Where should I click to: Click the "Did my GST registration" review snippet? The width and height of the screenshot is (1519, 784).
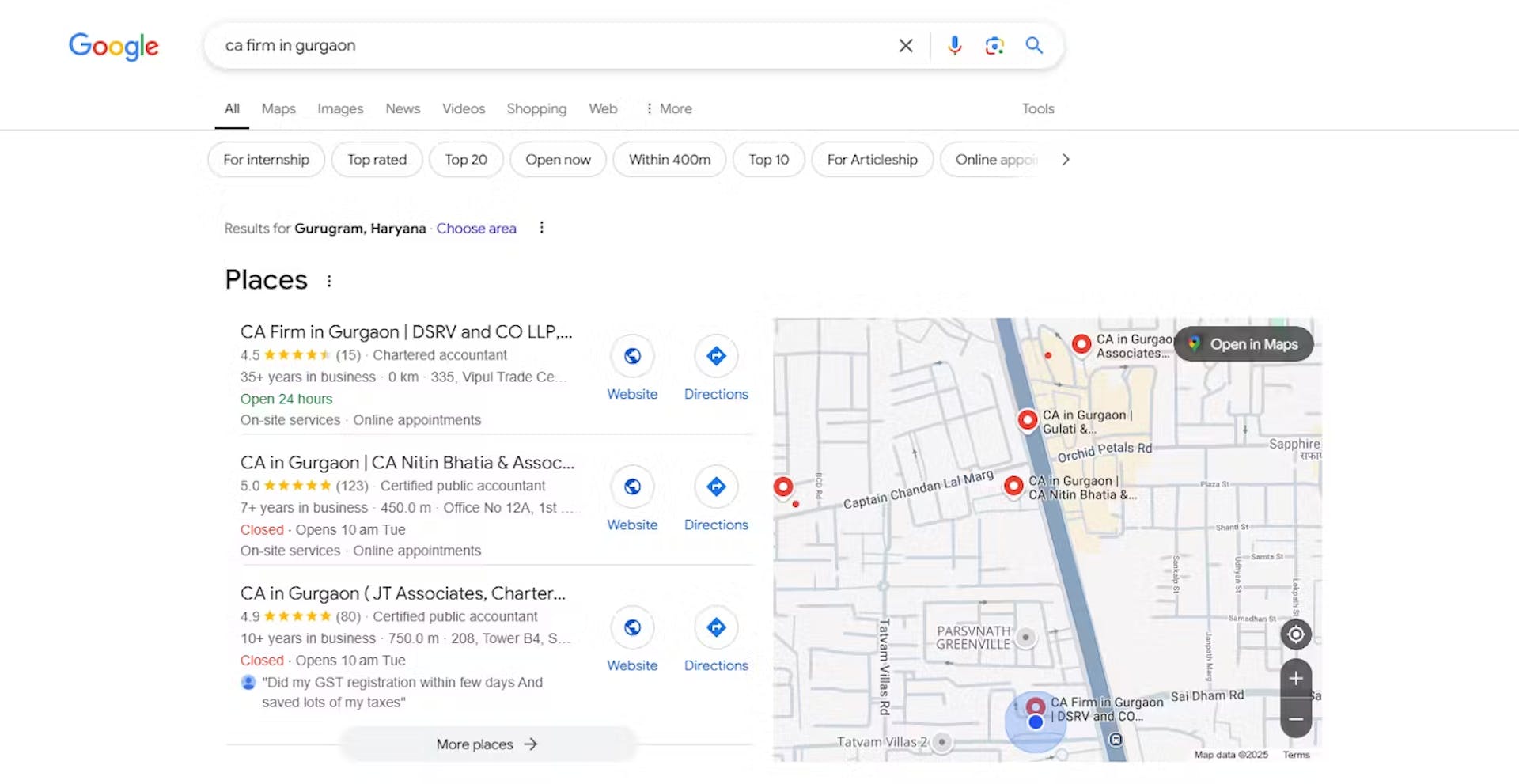pos(403,692)
